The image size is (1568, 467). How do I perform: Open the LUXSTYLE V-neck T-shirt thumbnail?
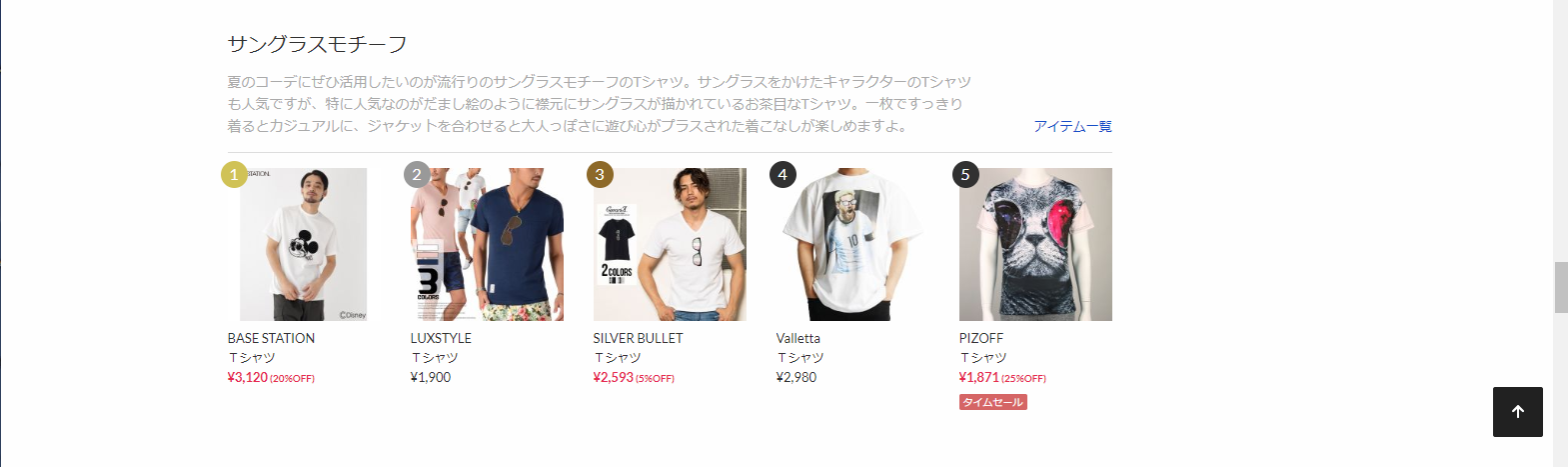487,244
